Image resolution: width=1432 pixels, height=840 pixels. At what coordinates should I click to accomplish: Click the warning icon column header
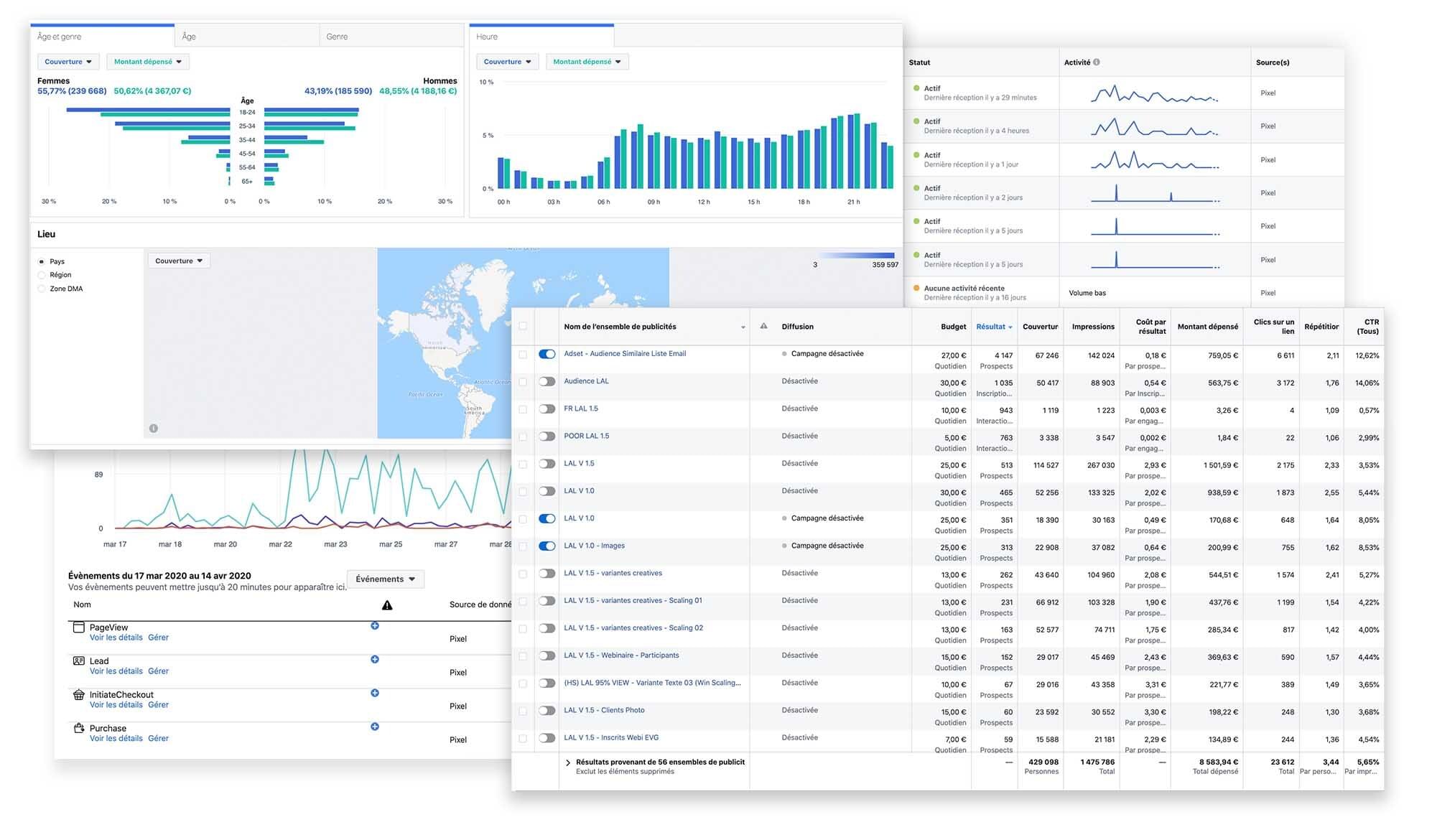coord(763,326)
